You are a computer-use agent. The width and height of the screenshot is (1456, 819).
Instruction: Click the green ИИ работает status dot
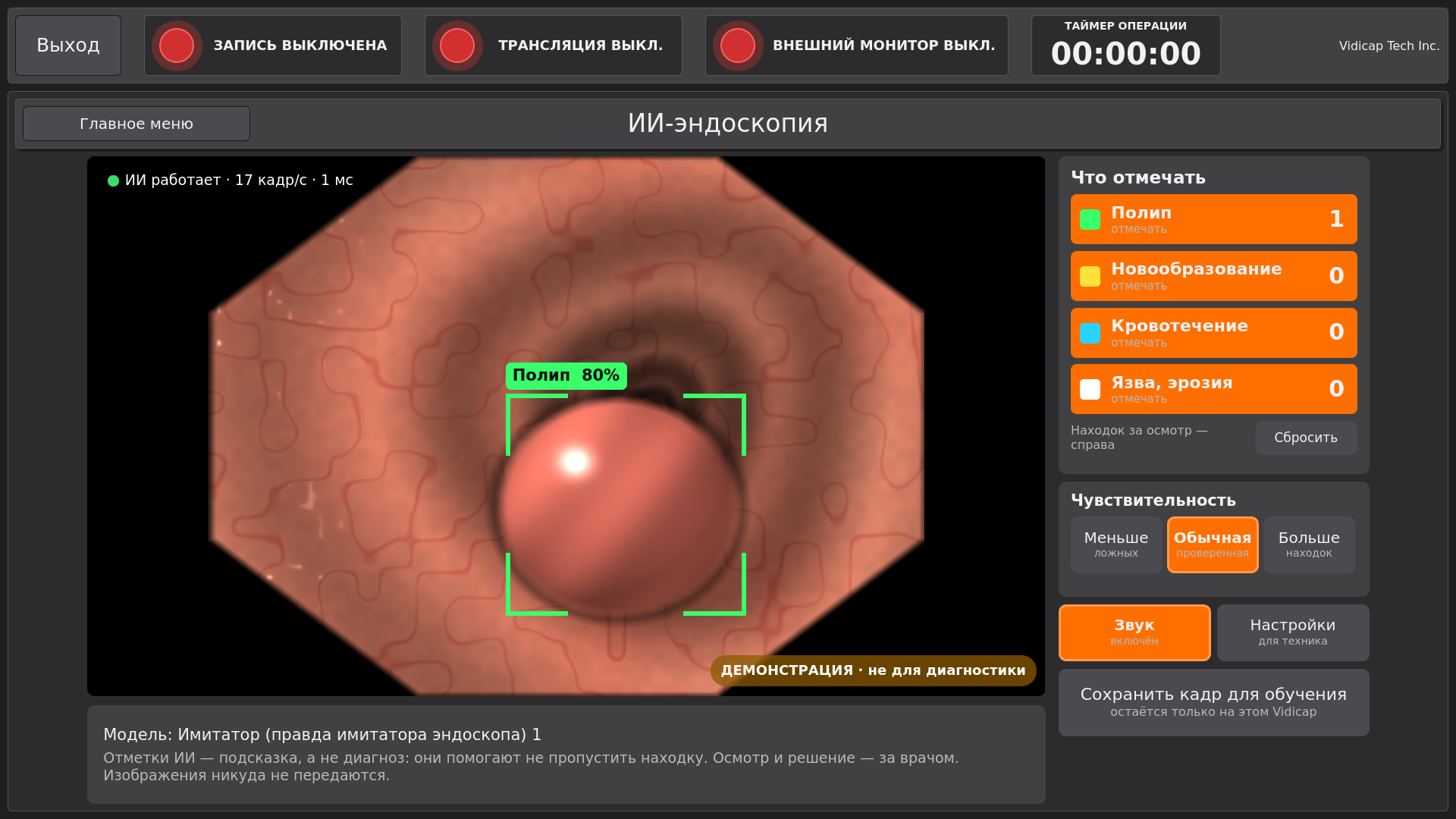[113, 180]
